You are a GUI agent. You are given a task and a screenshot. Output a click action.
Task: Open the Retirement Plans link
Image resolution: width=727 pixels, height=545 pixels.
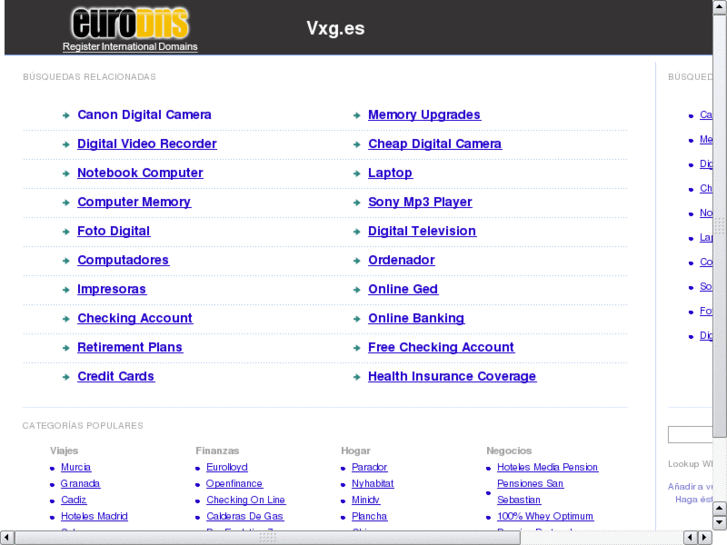tap(130, 347)
